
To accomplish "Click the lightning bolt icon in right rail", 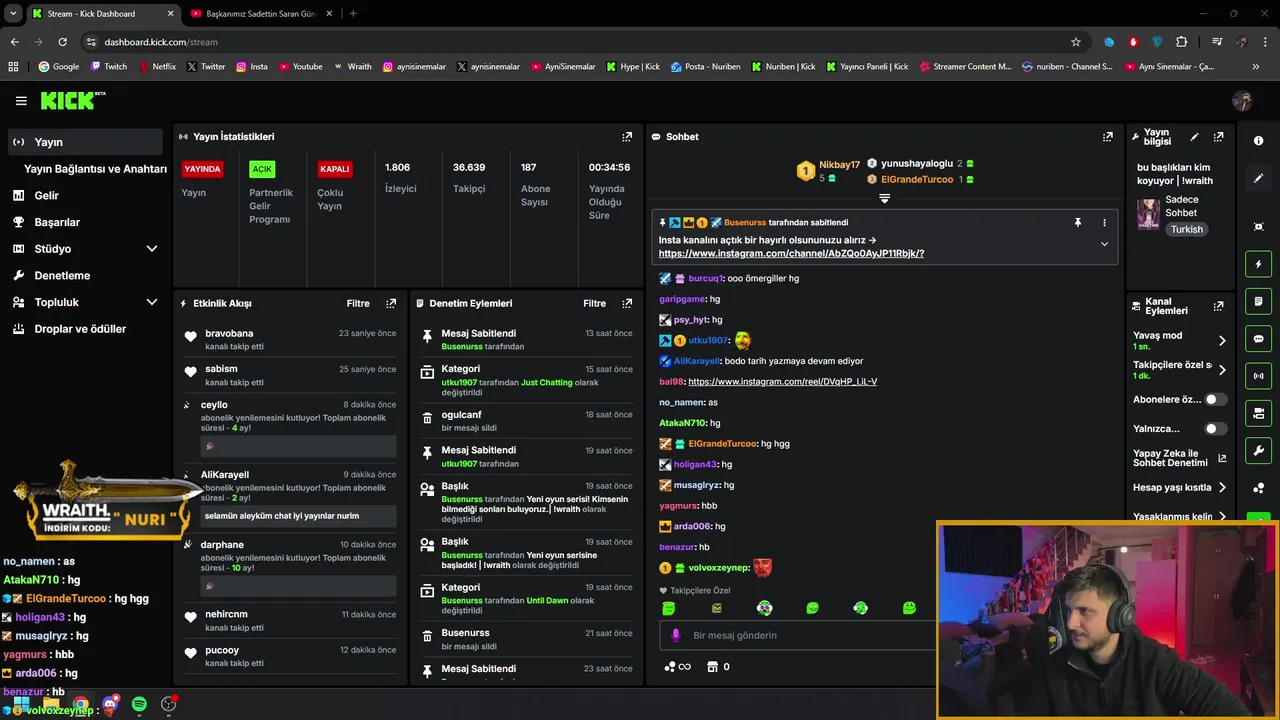I will point(1258,264).
